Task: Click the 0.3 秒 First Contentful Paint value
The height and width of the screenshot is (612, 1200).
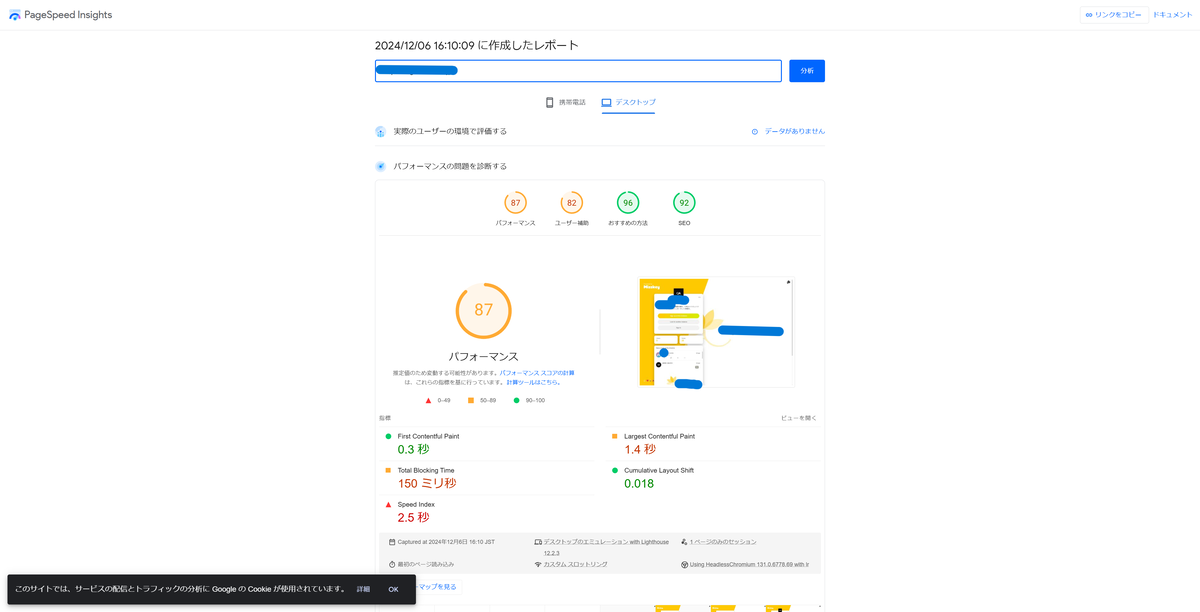Action: [x=413, y=449]
